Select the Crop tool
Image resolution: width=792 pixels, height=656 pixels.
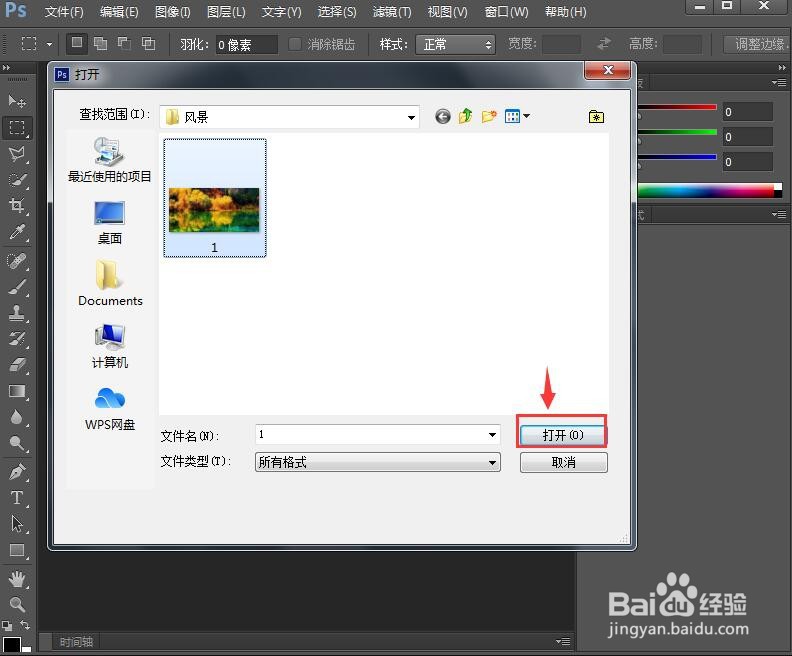click(17, 206)
